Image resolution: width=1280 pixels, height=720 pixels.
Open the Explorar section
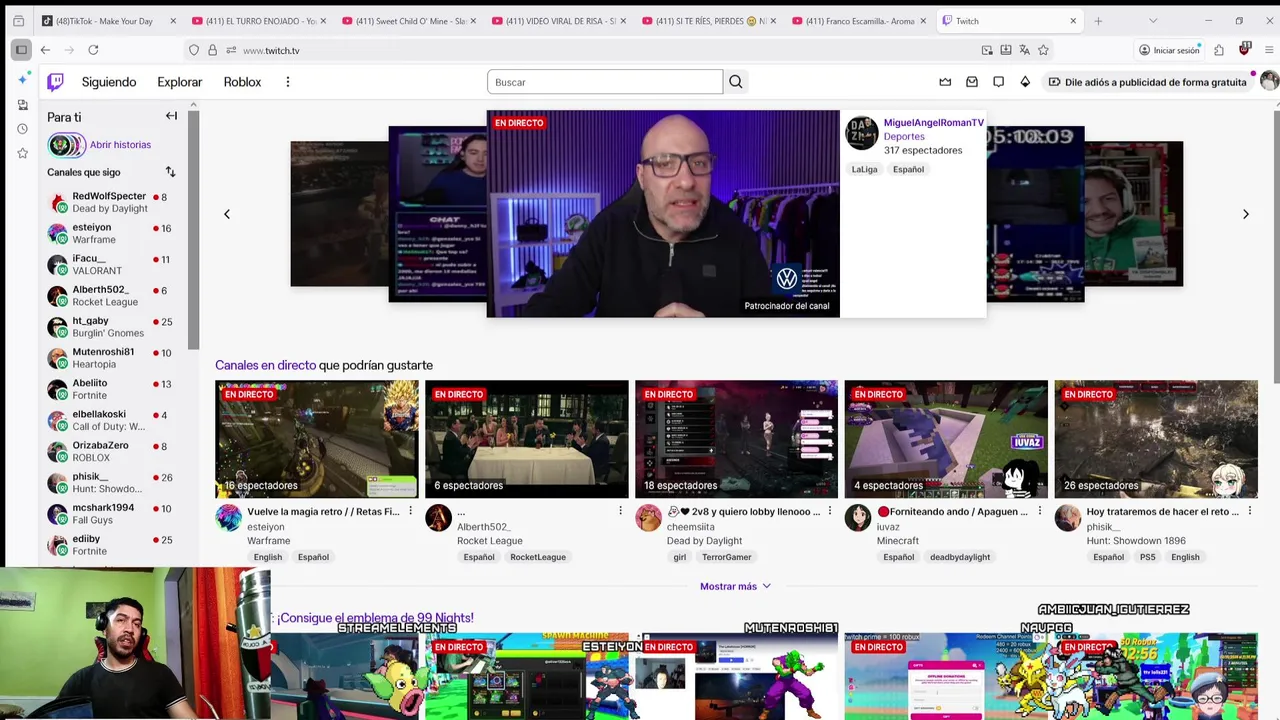tap(180, 82)
